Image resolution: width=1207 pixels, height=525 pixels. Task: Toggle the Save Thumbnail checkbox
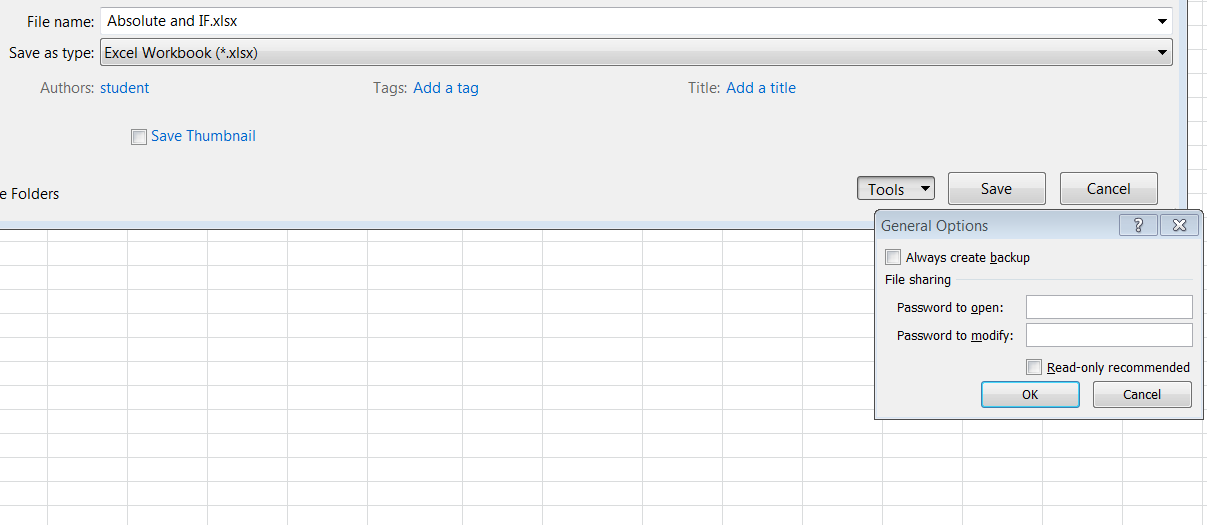139,137
